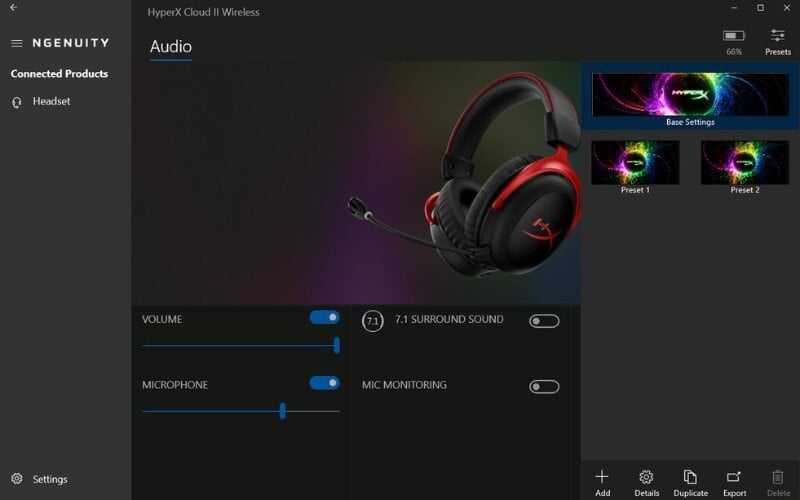The width and height of the screenshot is (800, 500).
Task: Turn off the Microphone toggle
Action: [x=324, y=382]
